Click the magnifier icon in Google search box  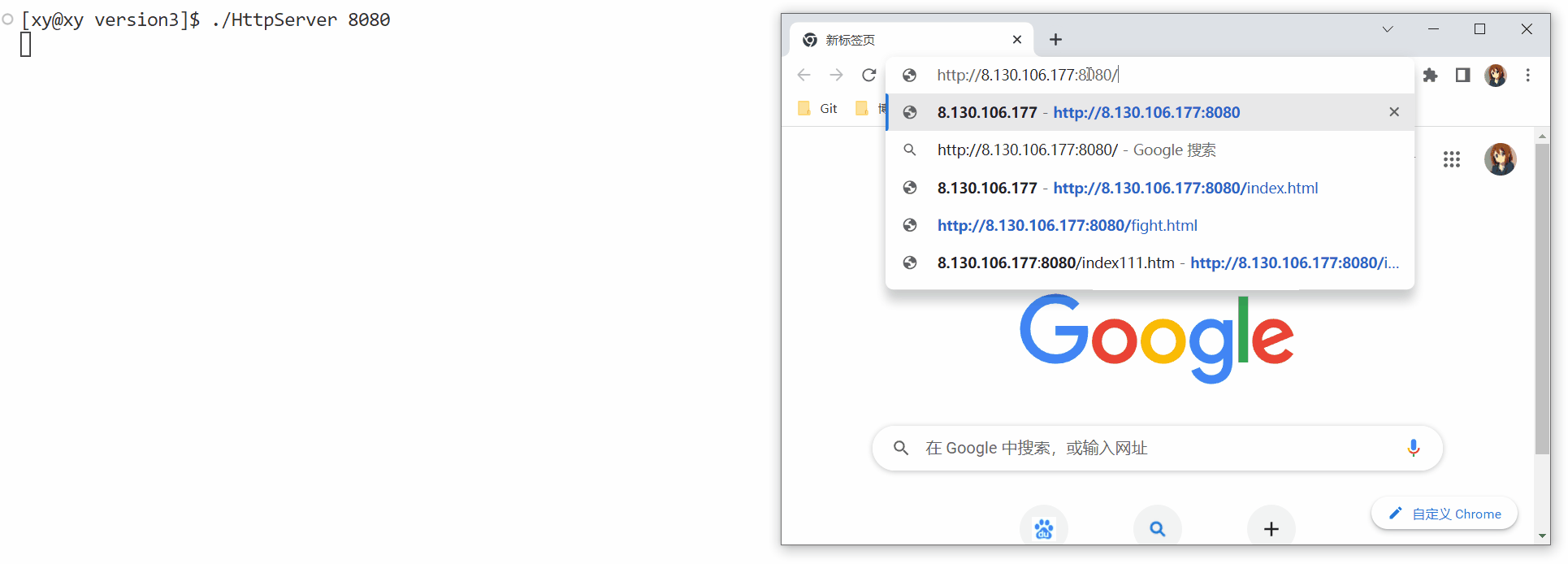coord(901,448)
